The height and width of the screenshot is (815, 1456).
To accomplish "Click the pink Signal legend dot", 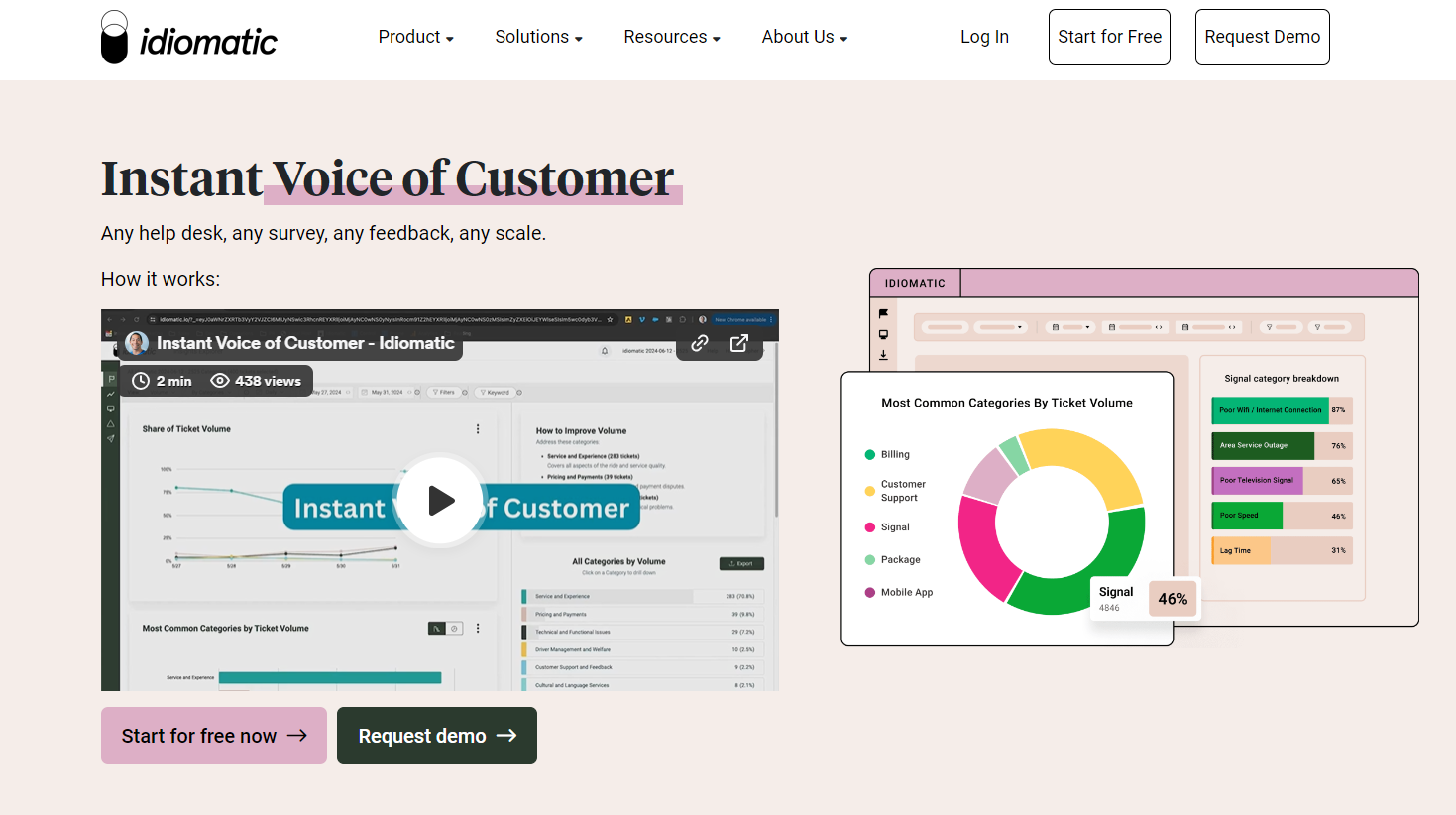I will (x=870, y=527).
